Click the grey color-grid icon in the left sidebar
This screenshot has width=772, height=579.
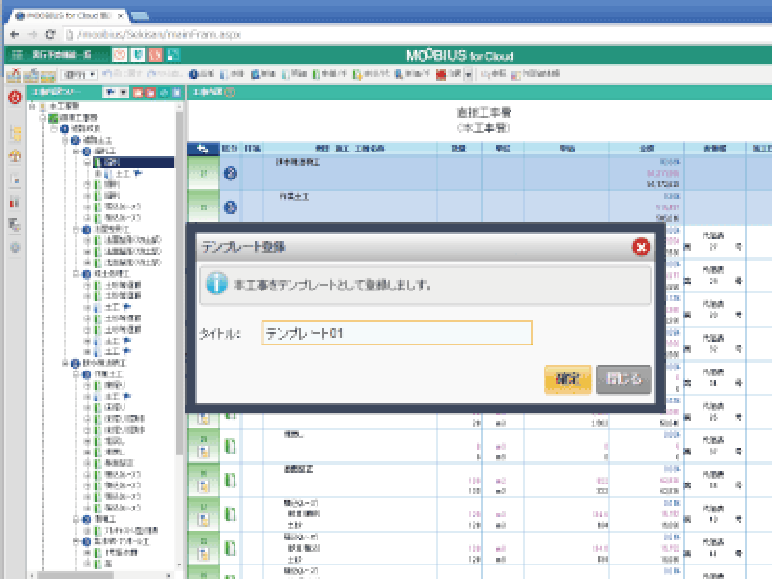pyautogui.click(x=15, y=225)
